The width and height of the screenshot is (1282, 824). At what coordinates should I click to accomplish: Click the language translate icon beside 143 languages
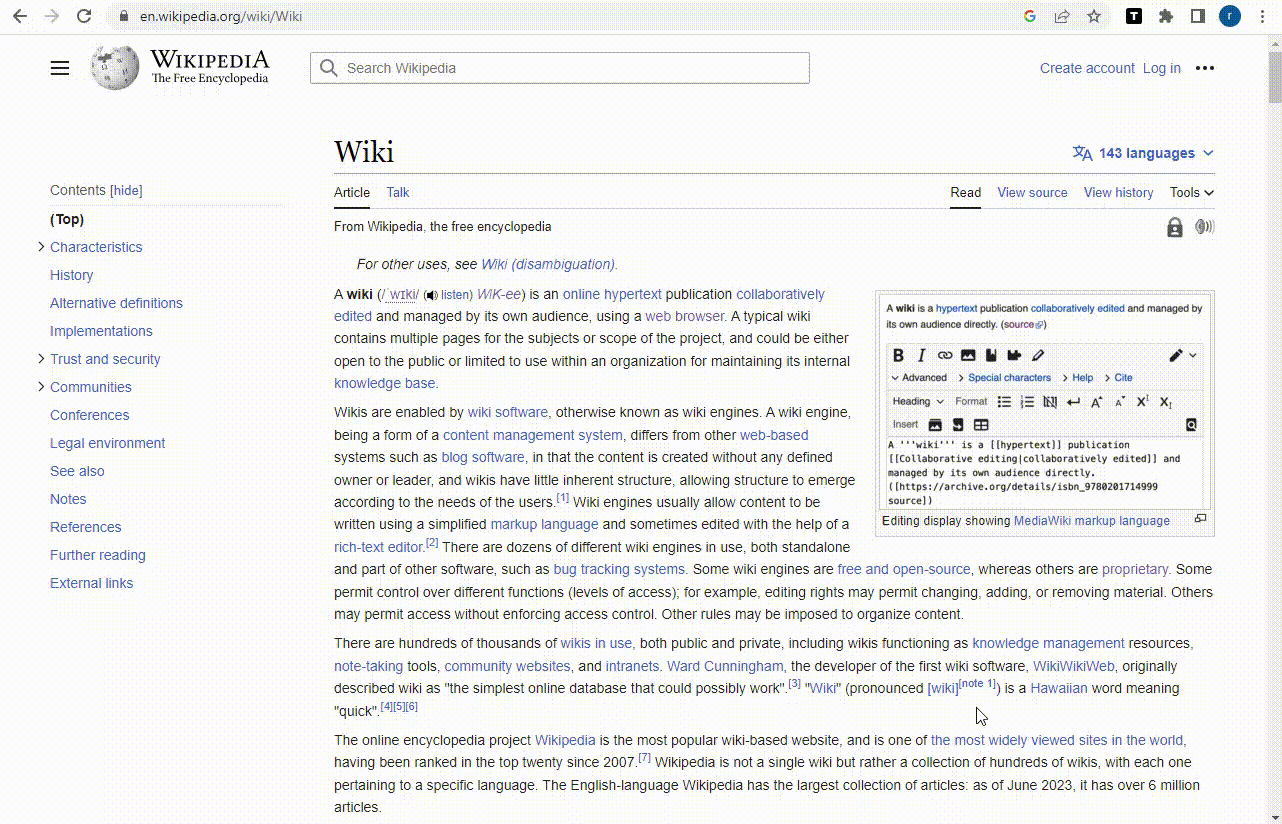click(1082, 153)
